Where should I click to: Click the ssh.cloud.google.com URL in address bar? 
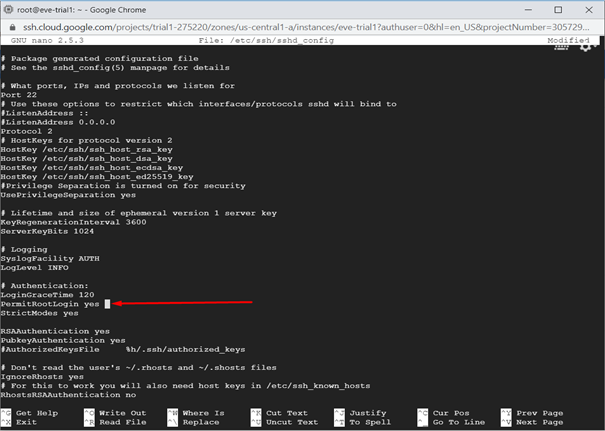306,27
